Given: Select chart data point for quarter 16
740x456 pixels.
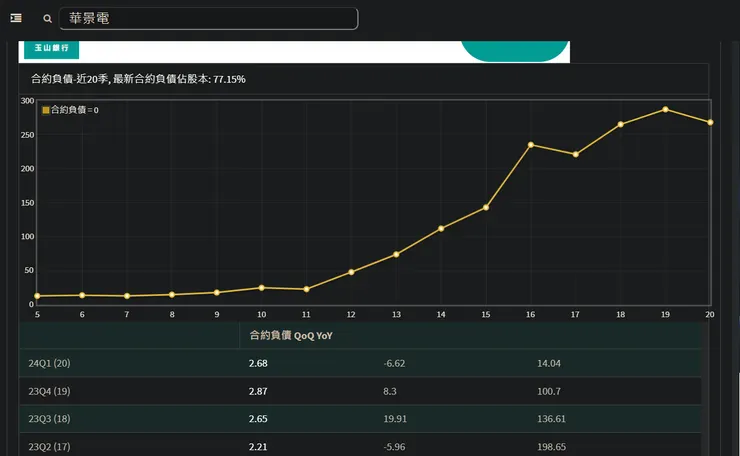Looking at the screenshot, I should coord(531,145).
